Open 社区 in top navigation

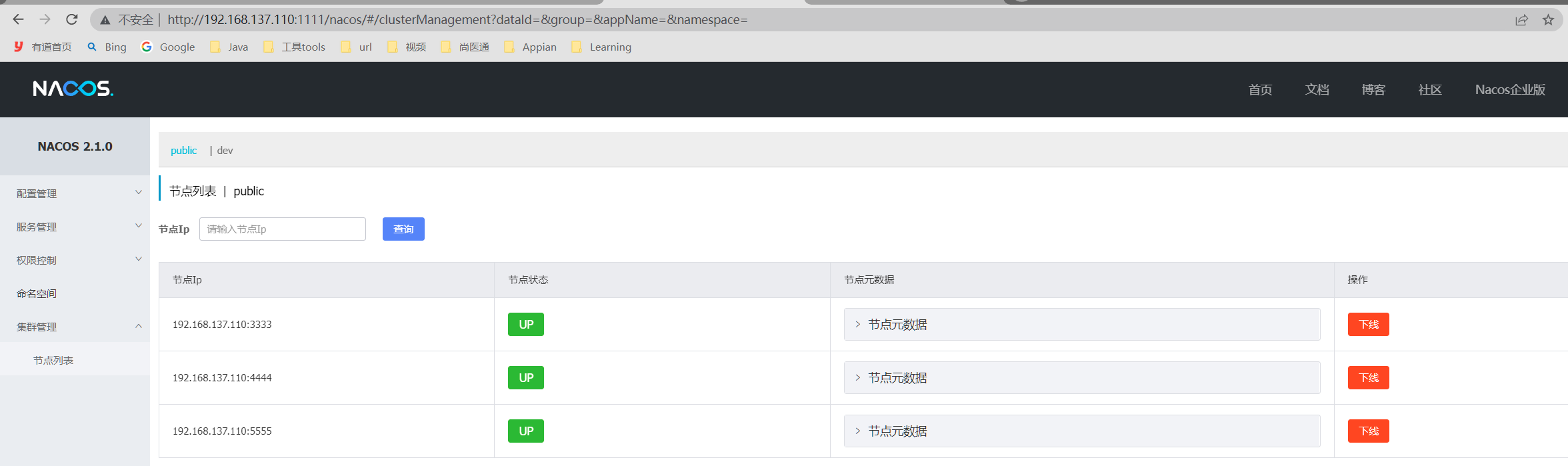[1430, 89]
